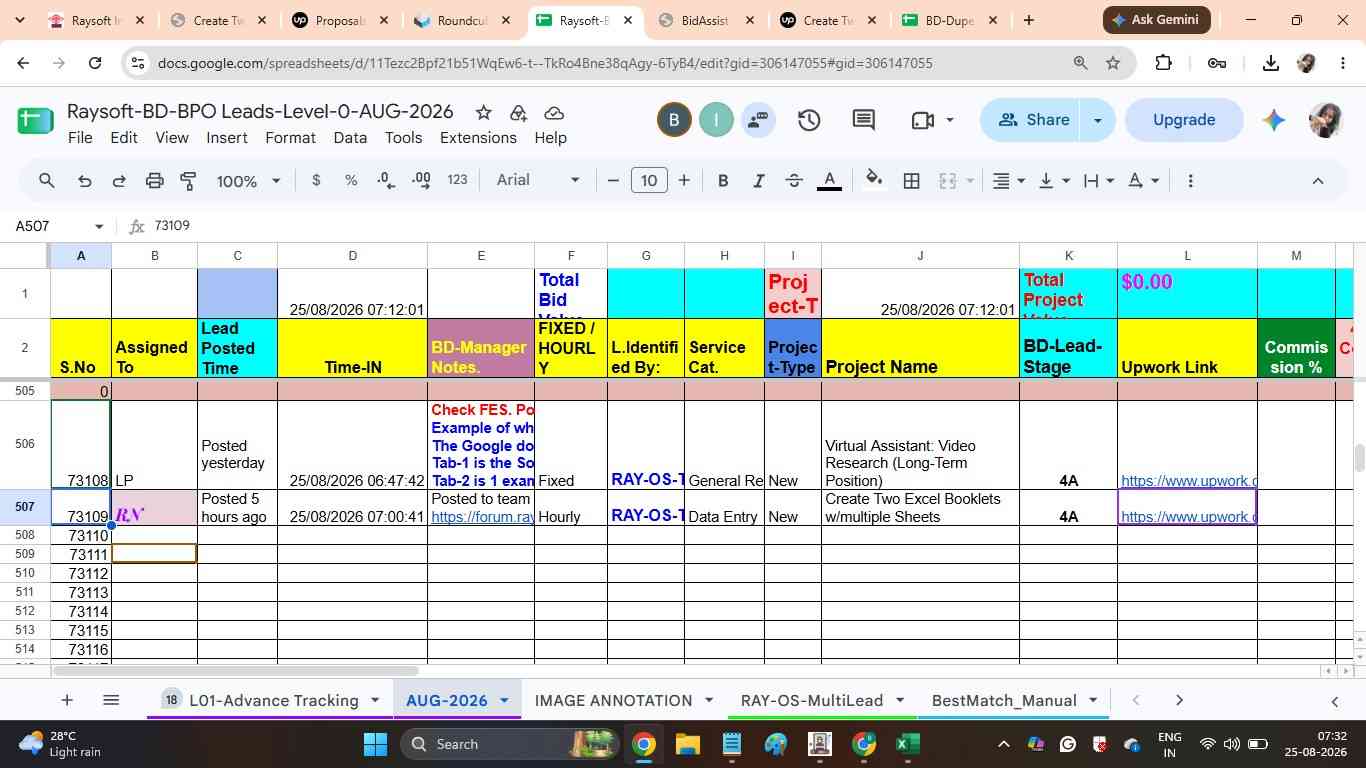Open the 100% zoom dropdown

248,181
